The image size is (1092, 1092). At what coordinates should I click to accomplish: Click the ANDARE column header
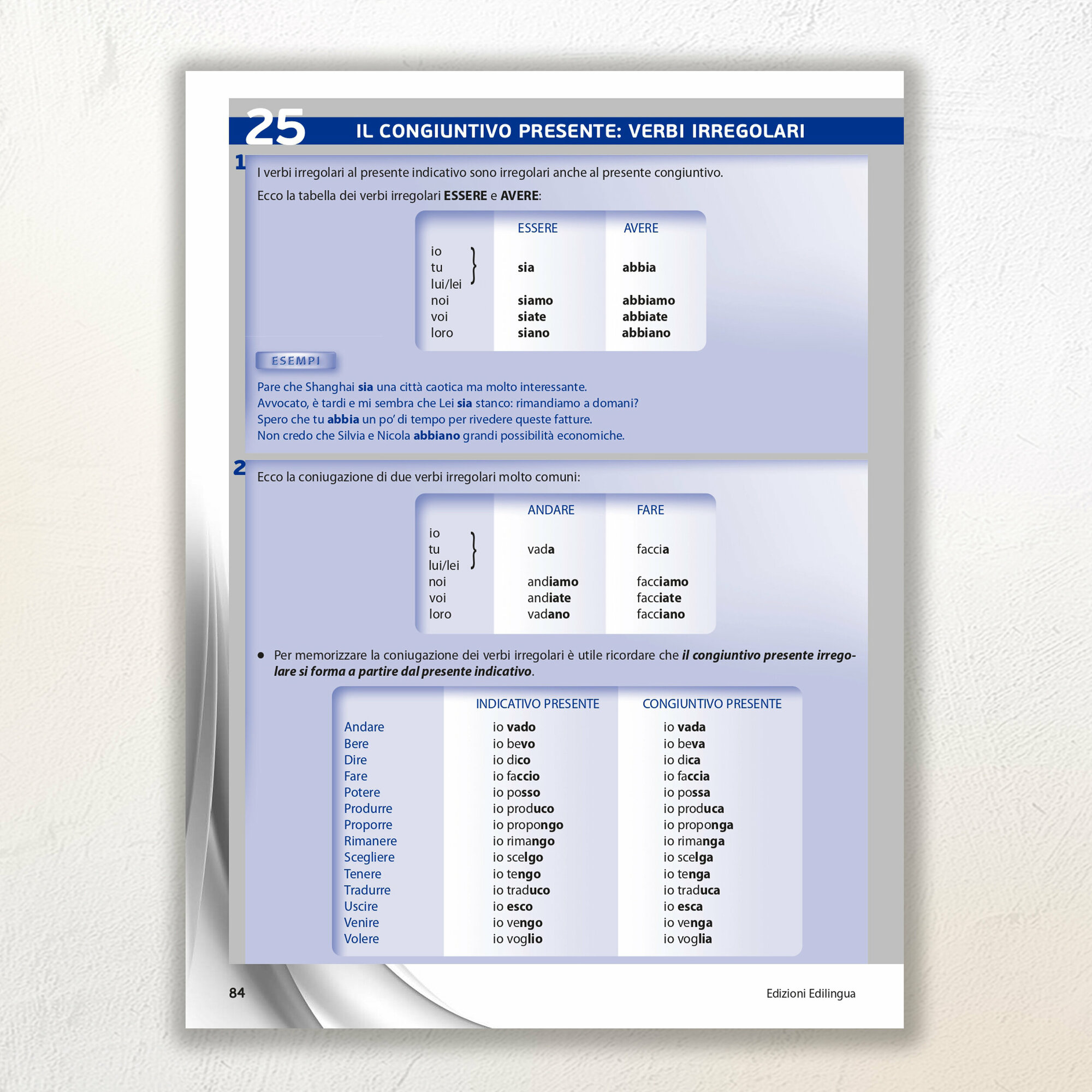pos(550,510)
